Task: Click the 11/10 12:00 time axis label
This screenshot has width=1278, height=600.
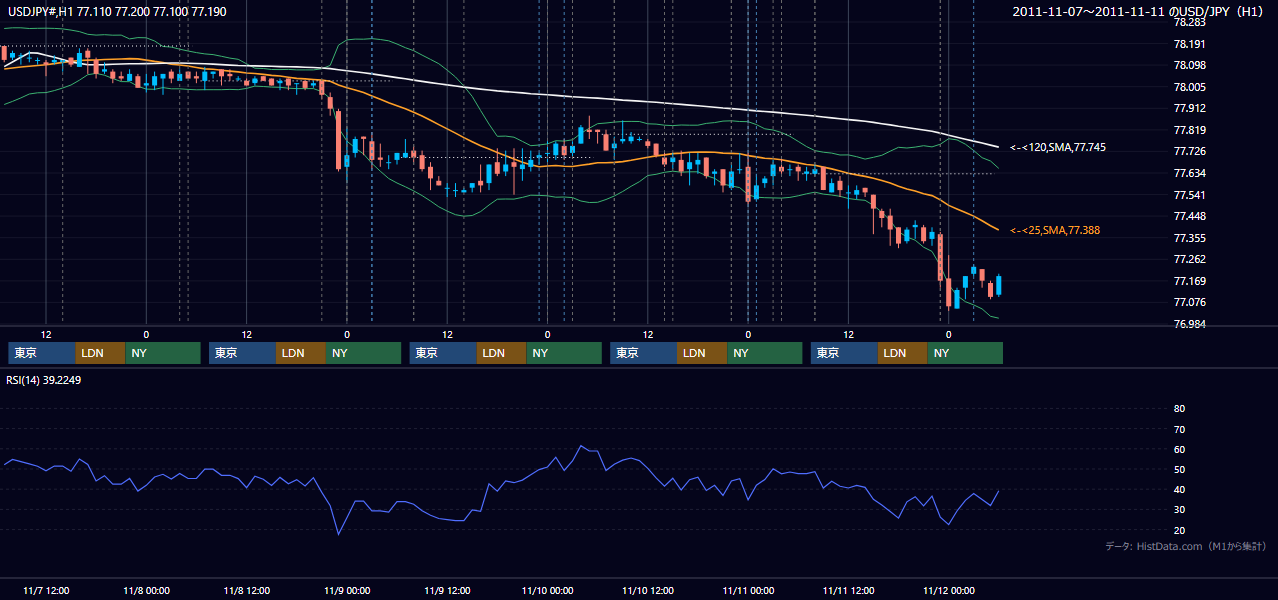Action: coord(648,591)
